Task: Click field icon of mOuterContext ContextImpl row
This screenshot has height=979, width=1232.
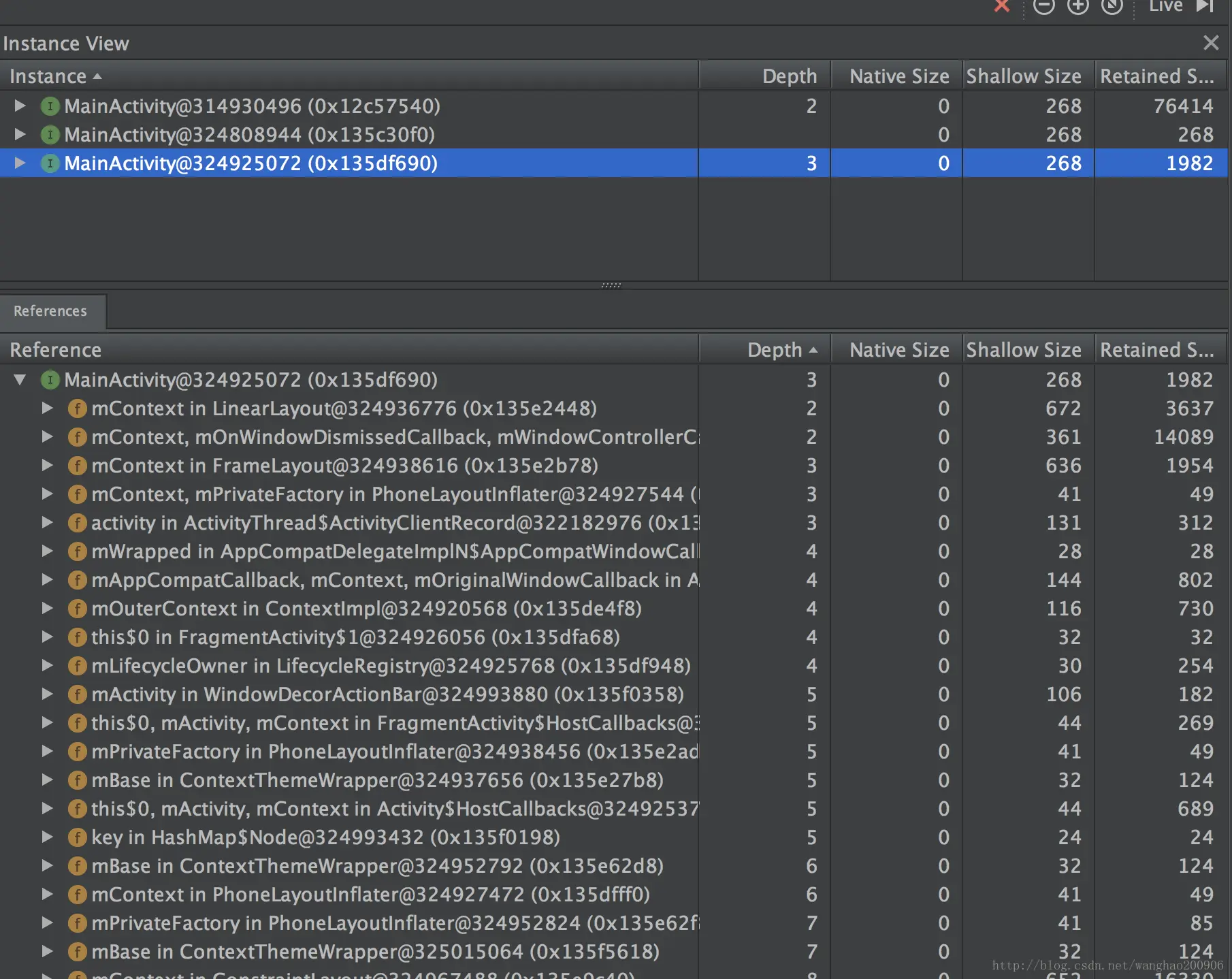Action: coord(78,609)
